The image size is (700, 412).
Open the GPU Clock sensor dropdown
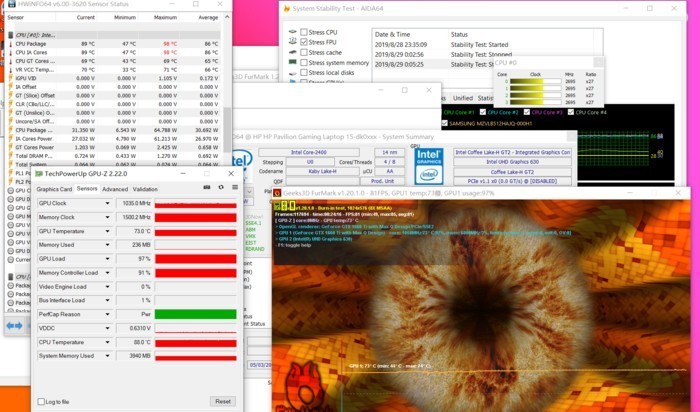click(108, 203)
